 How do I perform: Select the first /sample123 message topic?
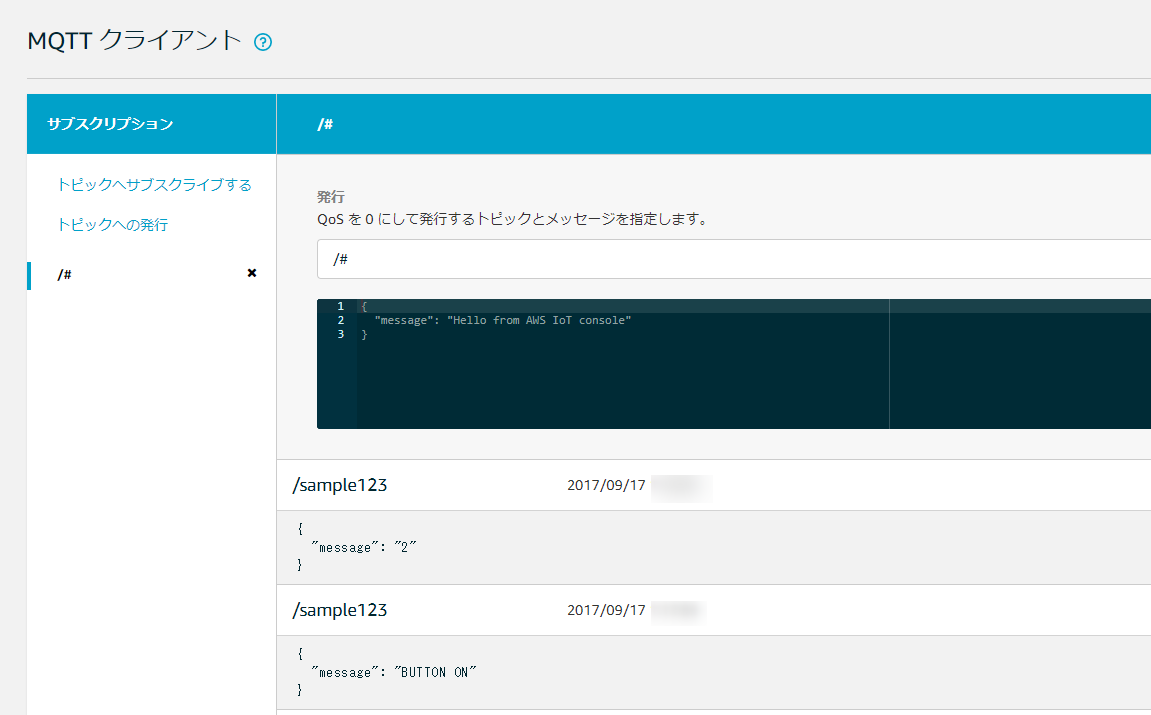tap(340, 486)
